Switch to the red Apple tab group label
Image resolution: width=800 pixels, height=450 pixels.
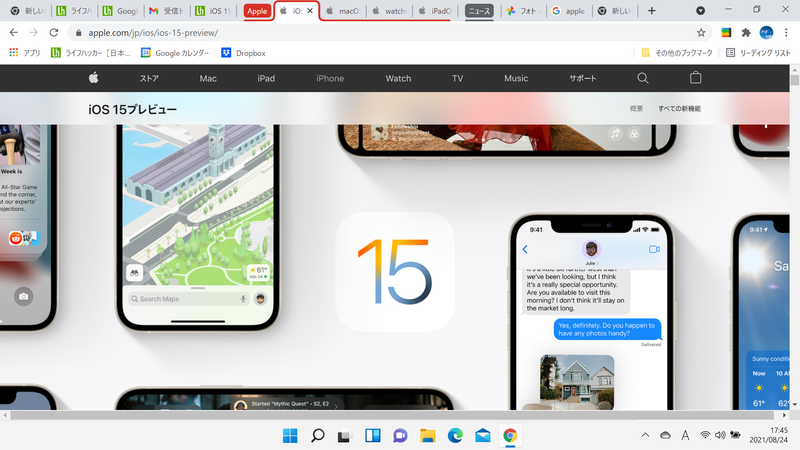(257, 11)
